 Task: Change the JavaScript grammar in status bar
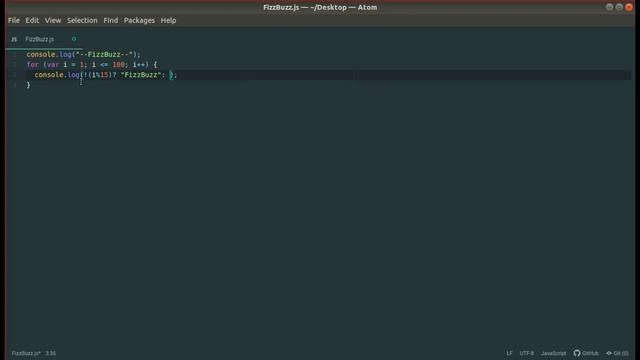(x=553, y=353)
